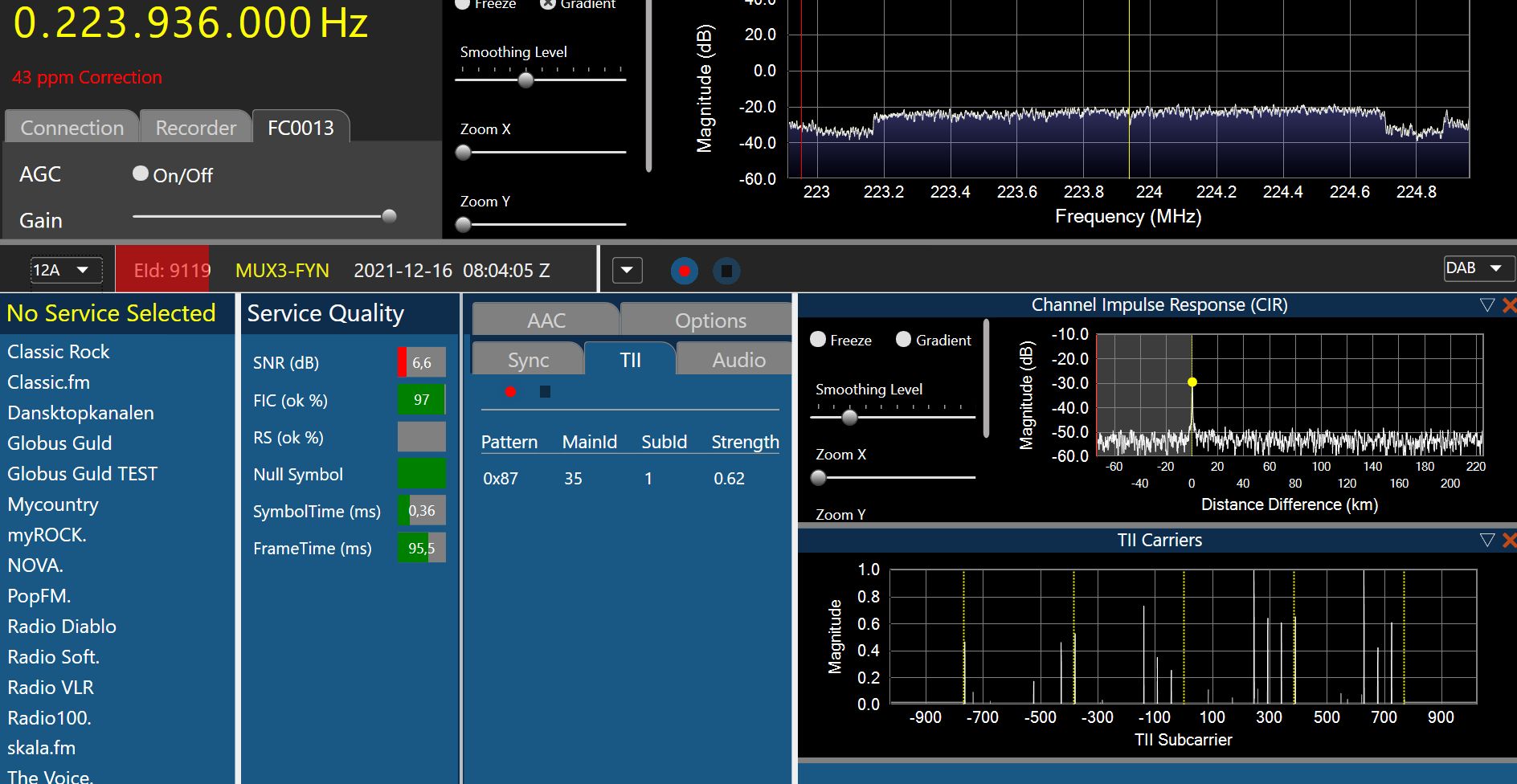
Task: Switch to the Recorder tab
Action: pos(195,128)
